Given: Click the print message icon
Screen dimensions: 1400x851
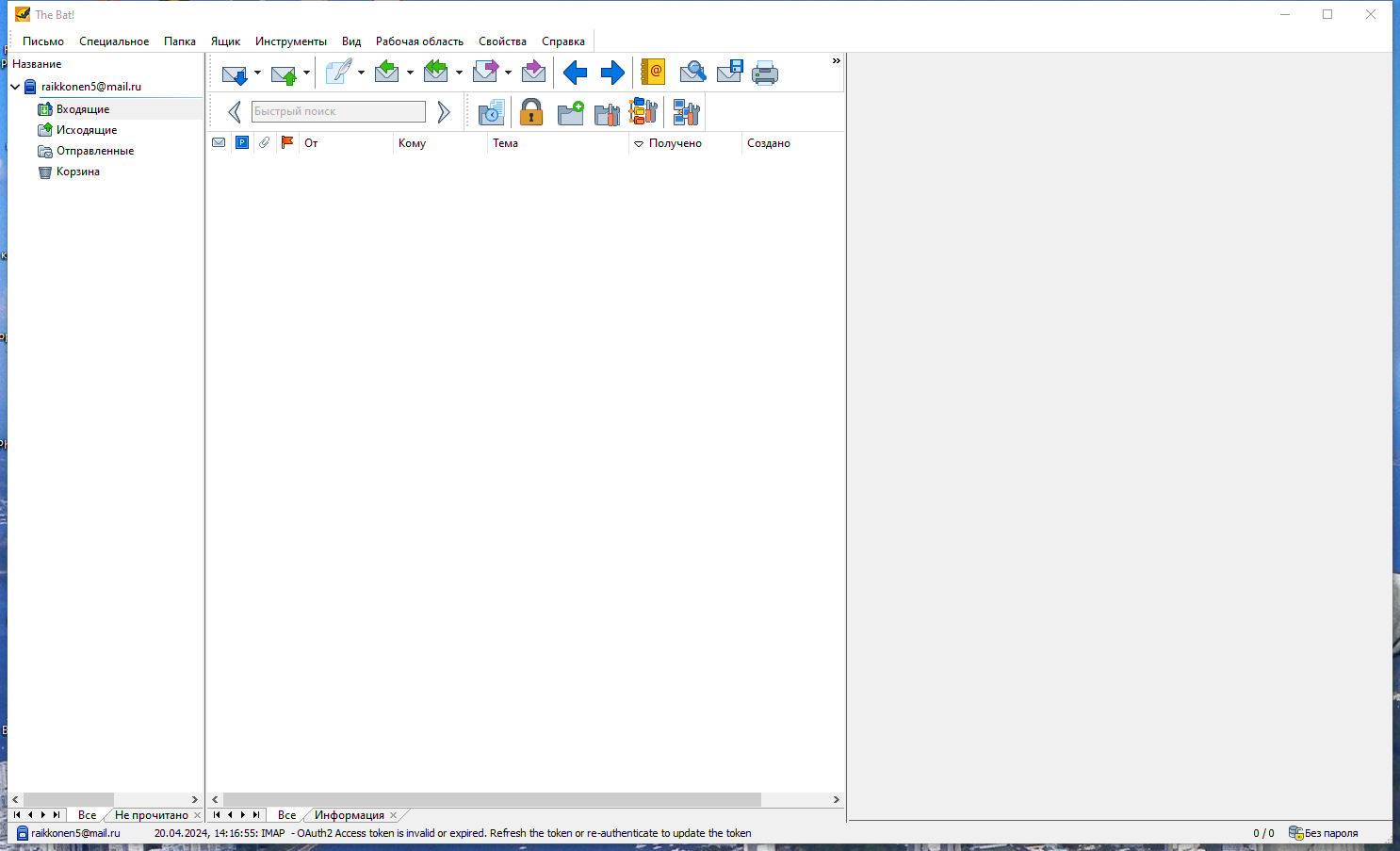Looking at the screenshot, I should pyautogui.click(x=764, y=73).
